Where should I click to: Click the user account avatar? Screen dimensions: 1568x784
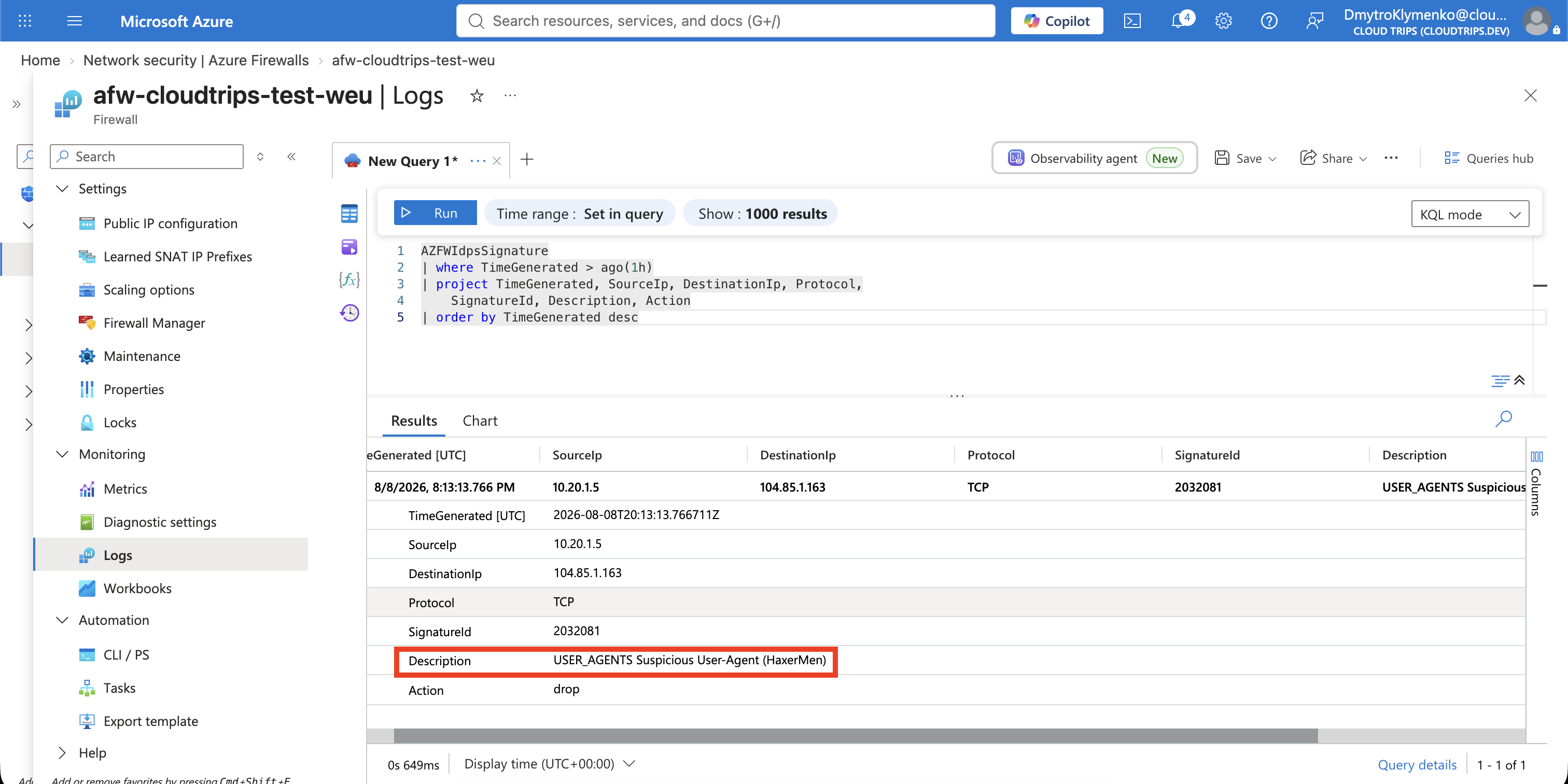pos(1537,21)
